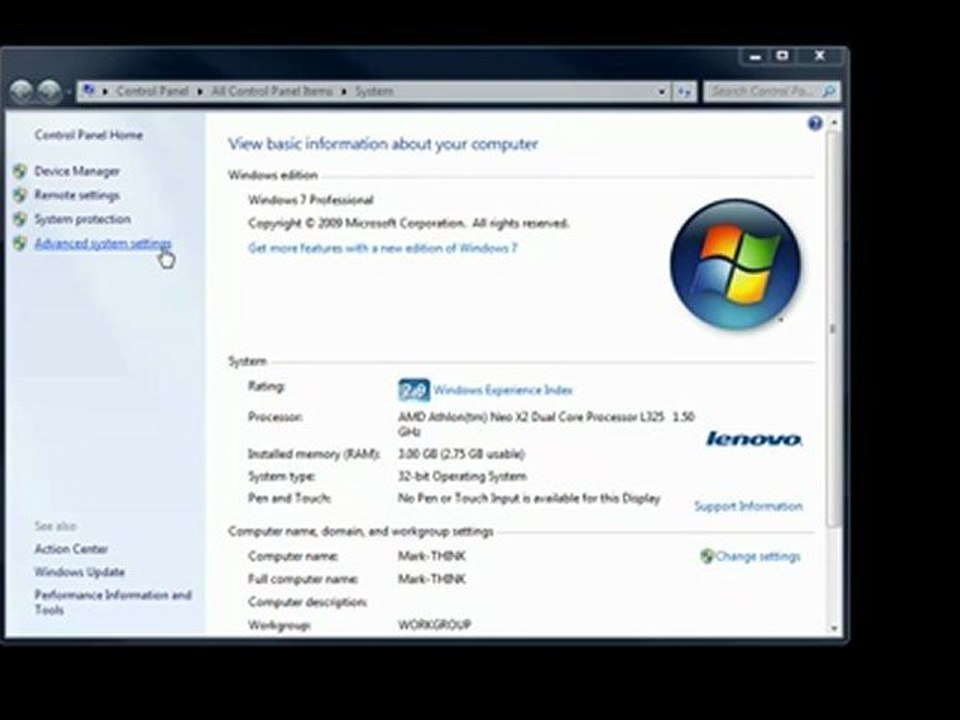Screen dimensions: 960x720
Task: Click the Support Information link
Action: [x=748, y=506]
